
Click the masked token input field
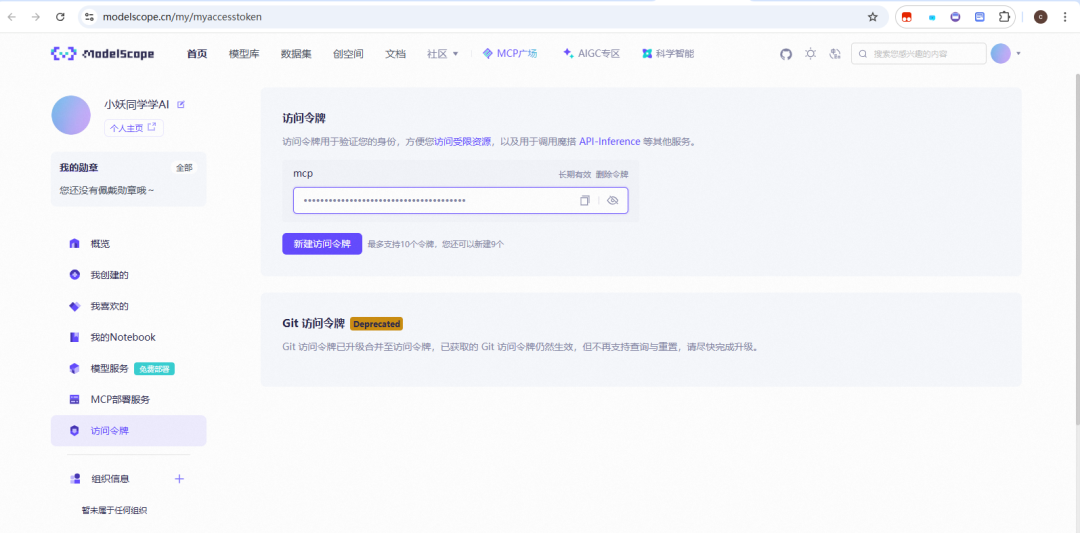click(x=460, y=200)
